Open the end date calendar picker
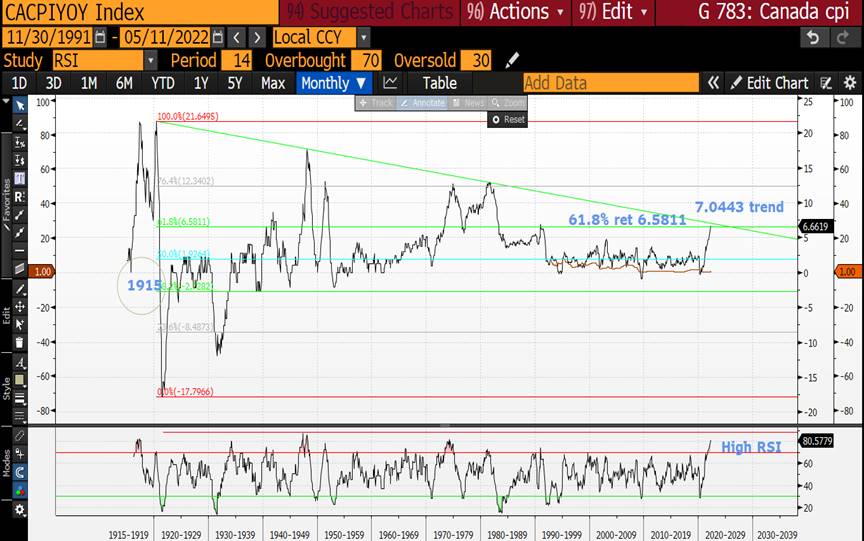Image resolution: width=864 pixels, height=541 pixels. (x=218, y=37)
